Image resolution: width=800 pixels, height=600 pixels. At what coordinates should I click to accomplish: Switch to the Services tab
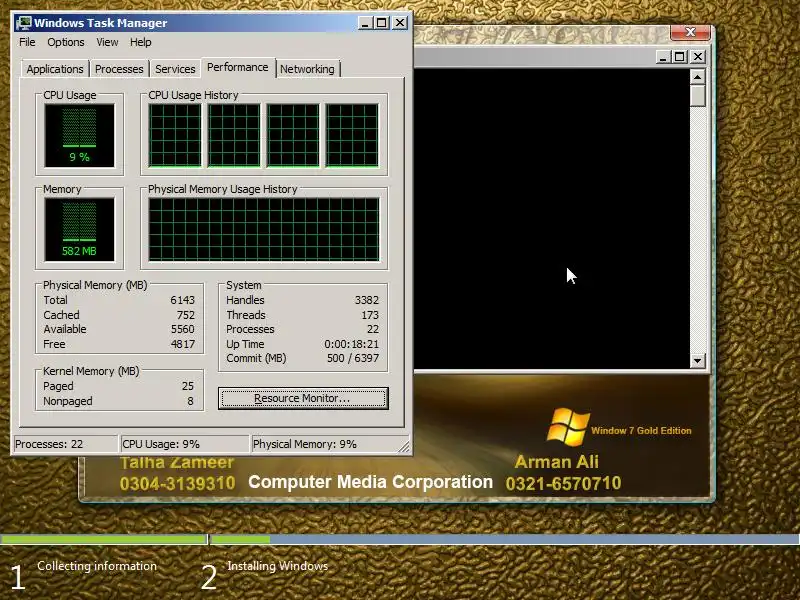[175, 69]
